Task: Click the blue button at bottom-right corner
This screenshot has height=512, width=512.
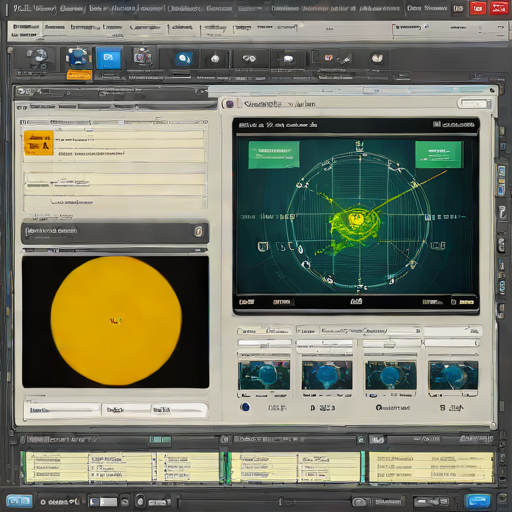Action: [478, 501]
